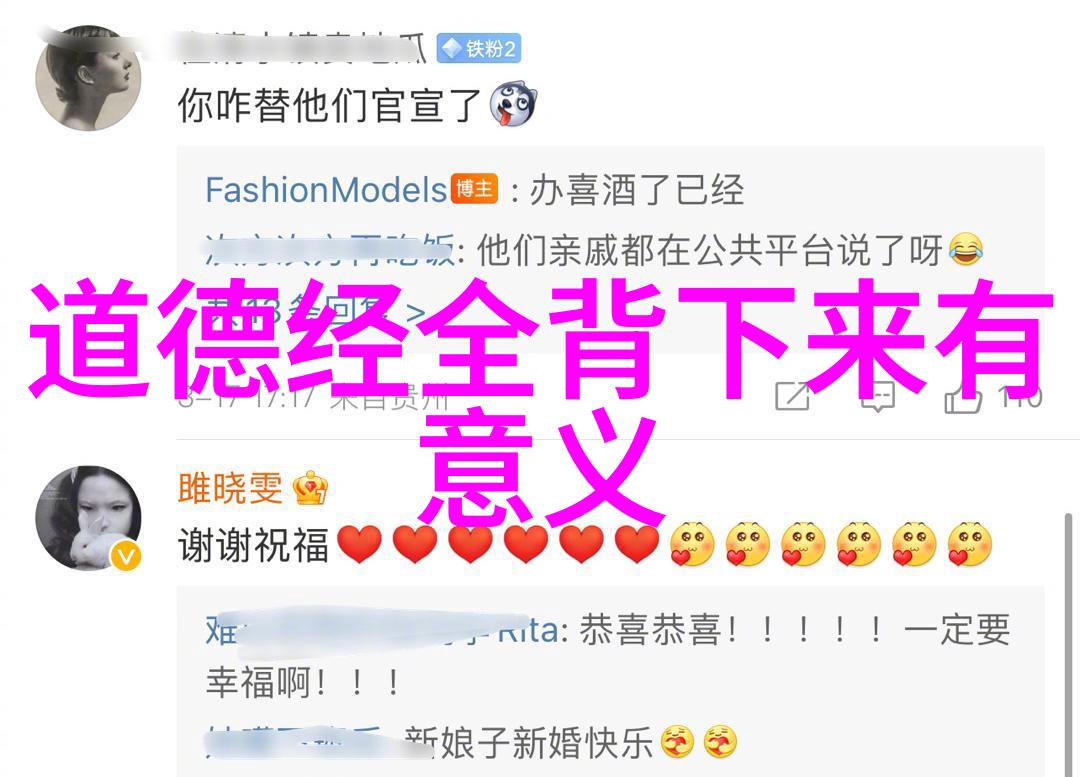Open 睢晓雯 username link
The image size is (1080, 777).
point(230,488)
